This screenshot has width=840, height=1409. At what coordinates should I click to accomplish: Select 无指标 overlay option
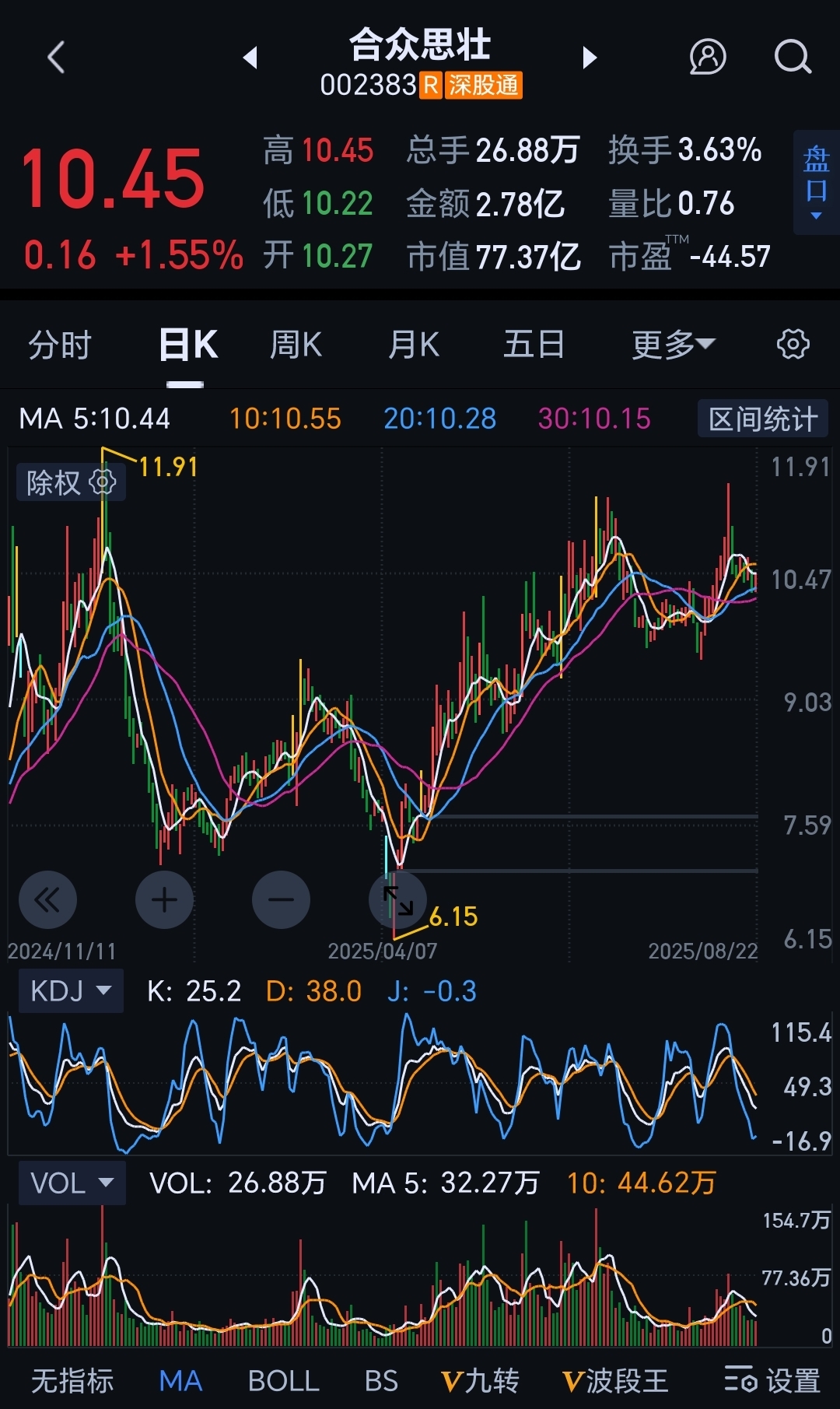pos(72,1381)
